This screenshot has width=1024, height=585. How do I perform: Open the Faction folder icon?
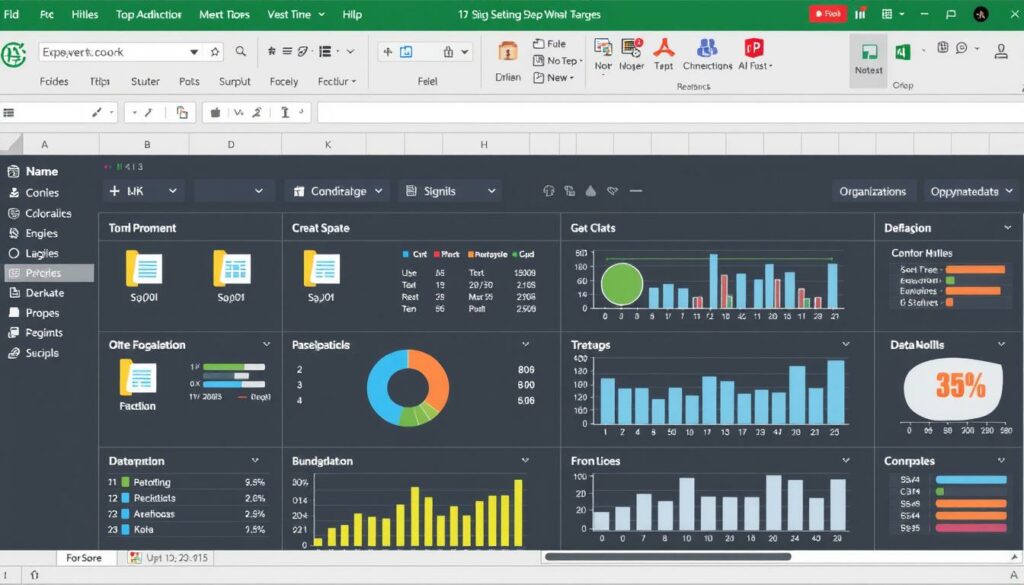(x=138, y=377)
